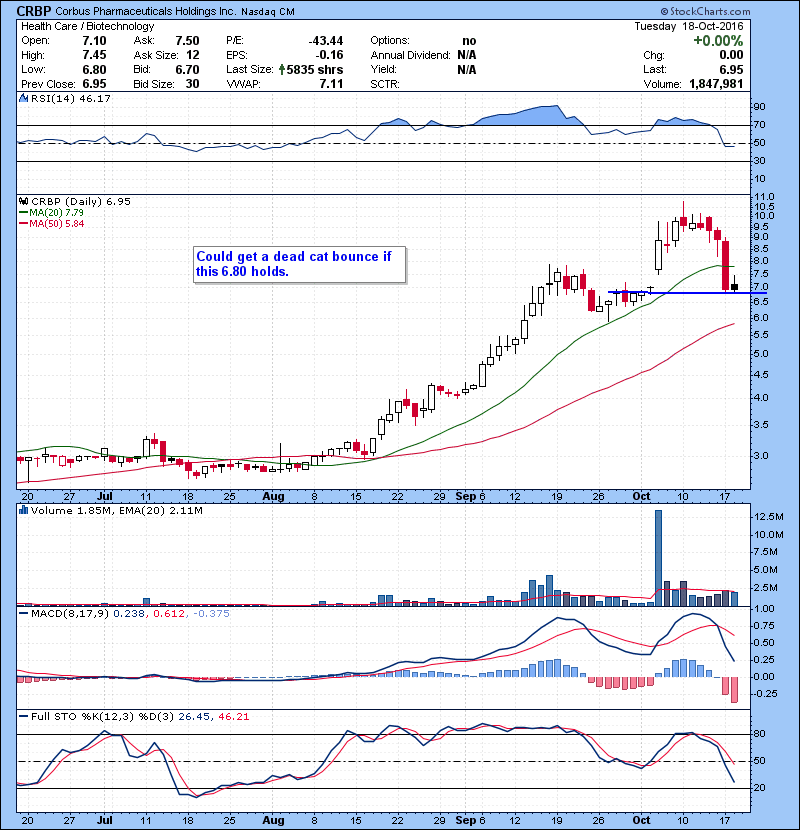Click the MA(20) 7.79 legend entry

point(52,212)
